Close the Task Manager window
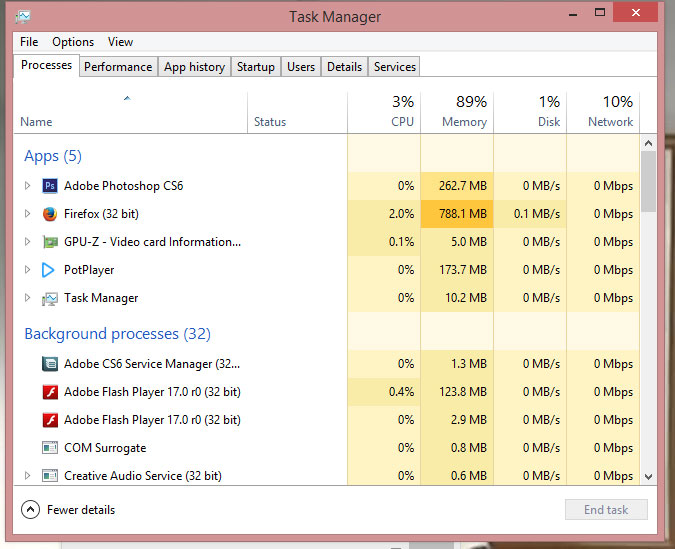Screen dimensions: 675x549 (636, 12)
